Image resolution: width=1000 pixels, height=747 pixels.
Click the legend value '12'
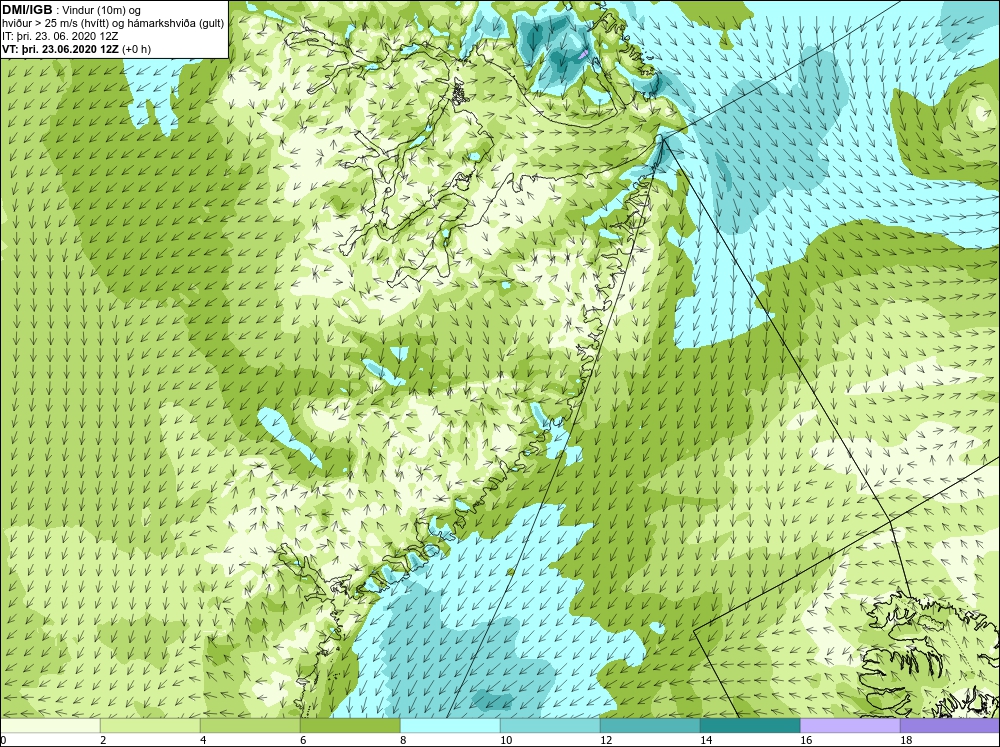606,740
